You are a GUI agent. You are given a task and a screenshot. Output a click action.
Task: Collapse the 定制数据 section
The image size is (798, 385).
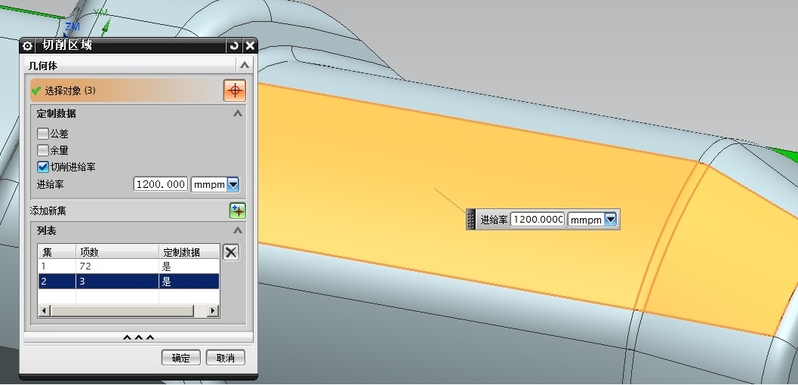point(238,114)
